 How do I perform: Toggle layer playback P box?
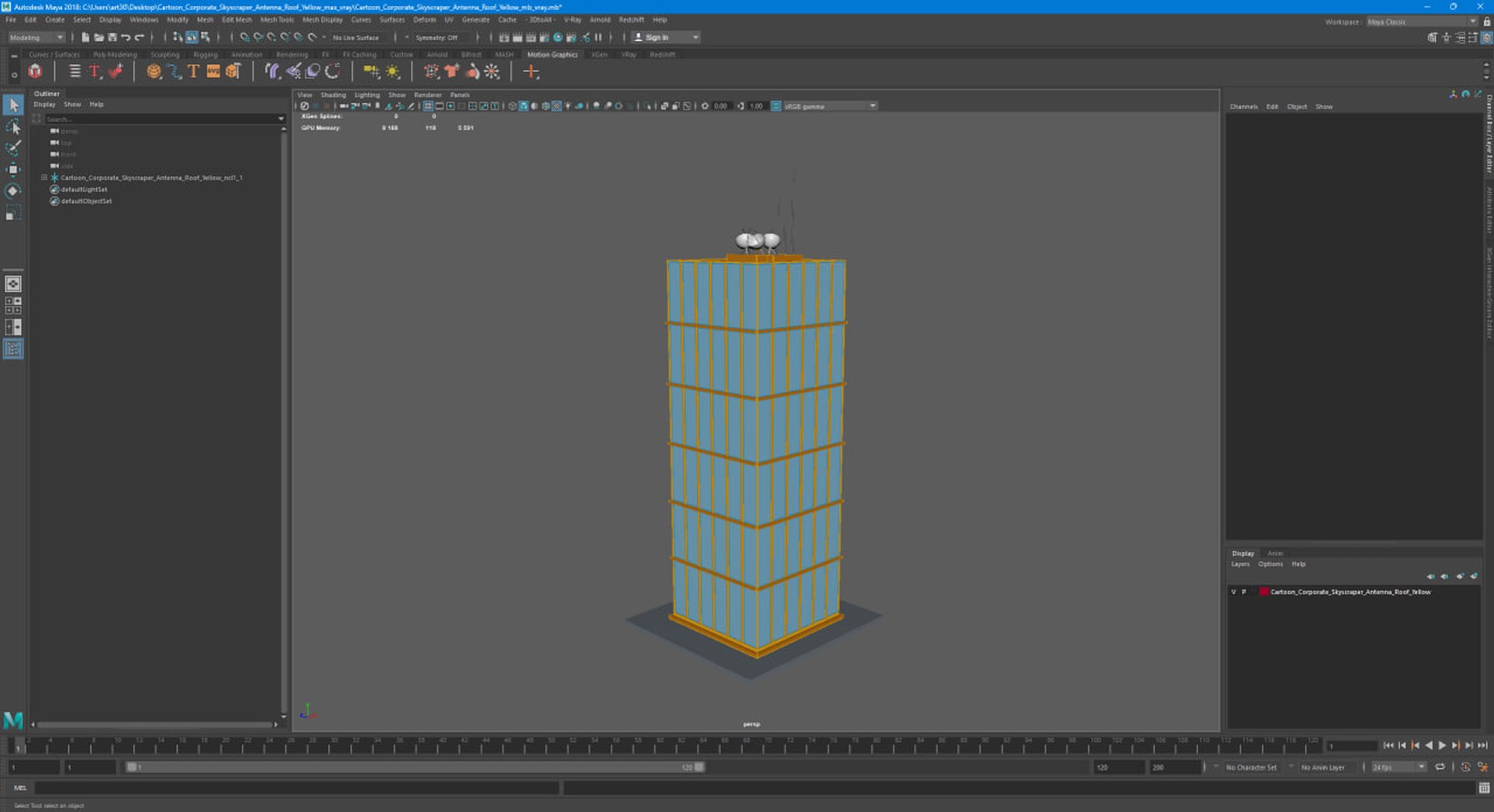(x=1243, y=592)
